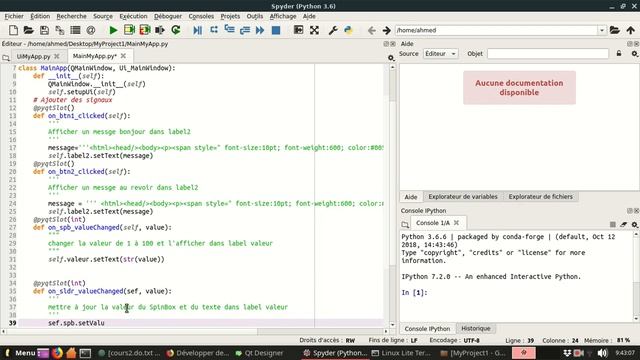Open the Fichier menu
Screen dimensions: 640x360
(x=14, y=16)
